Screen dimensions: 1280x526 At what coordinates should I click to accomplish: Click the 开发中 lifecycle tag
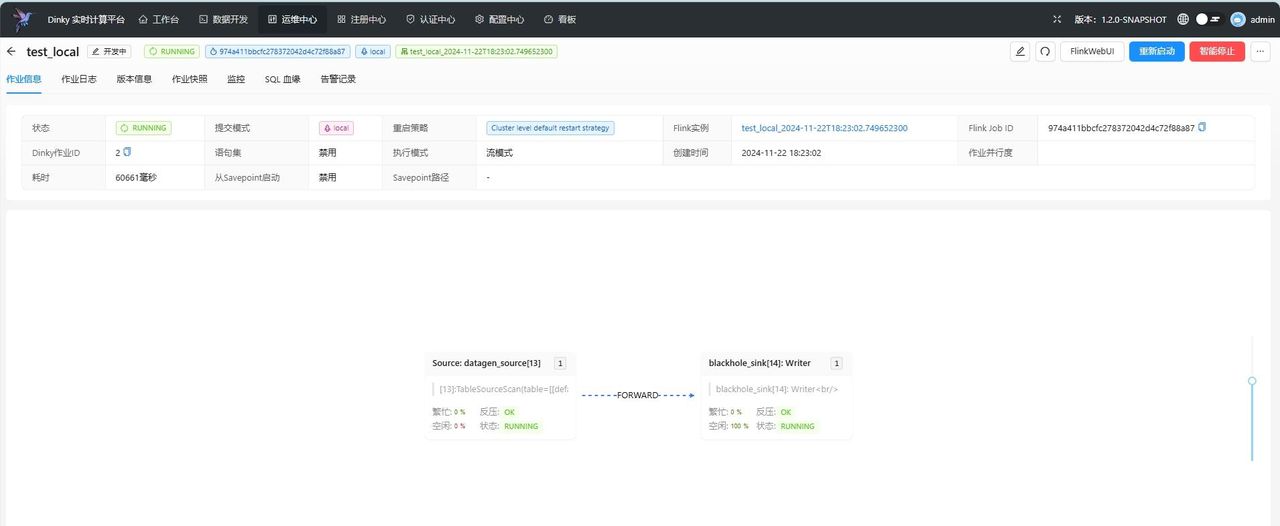[x=109, y=51]
